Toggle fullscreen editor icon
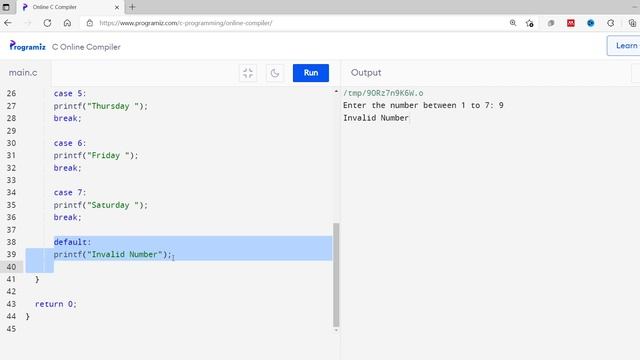Screen dimensions: 640x360 point(248,73)
